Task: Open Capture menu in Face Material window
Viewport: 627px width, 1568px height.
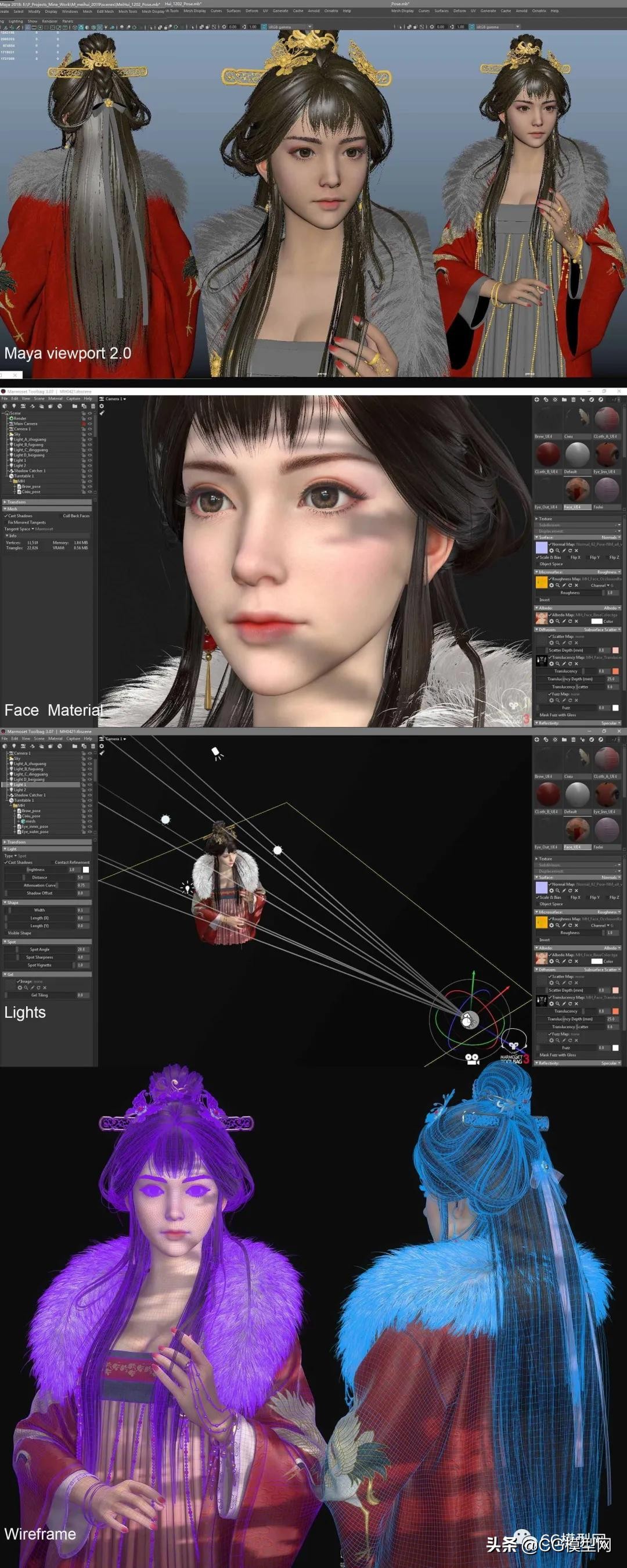Action: point(73,399)
